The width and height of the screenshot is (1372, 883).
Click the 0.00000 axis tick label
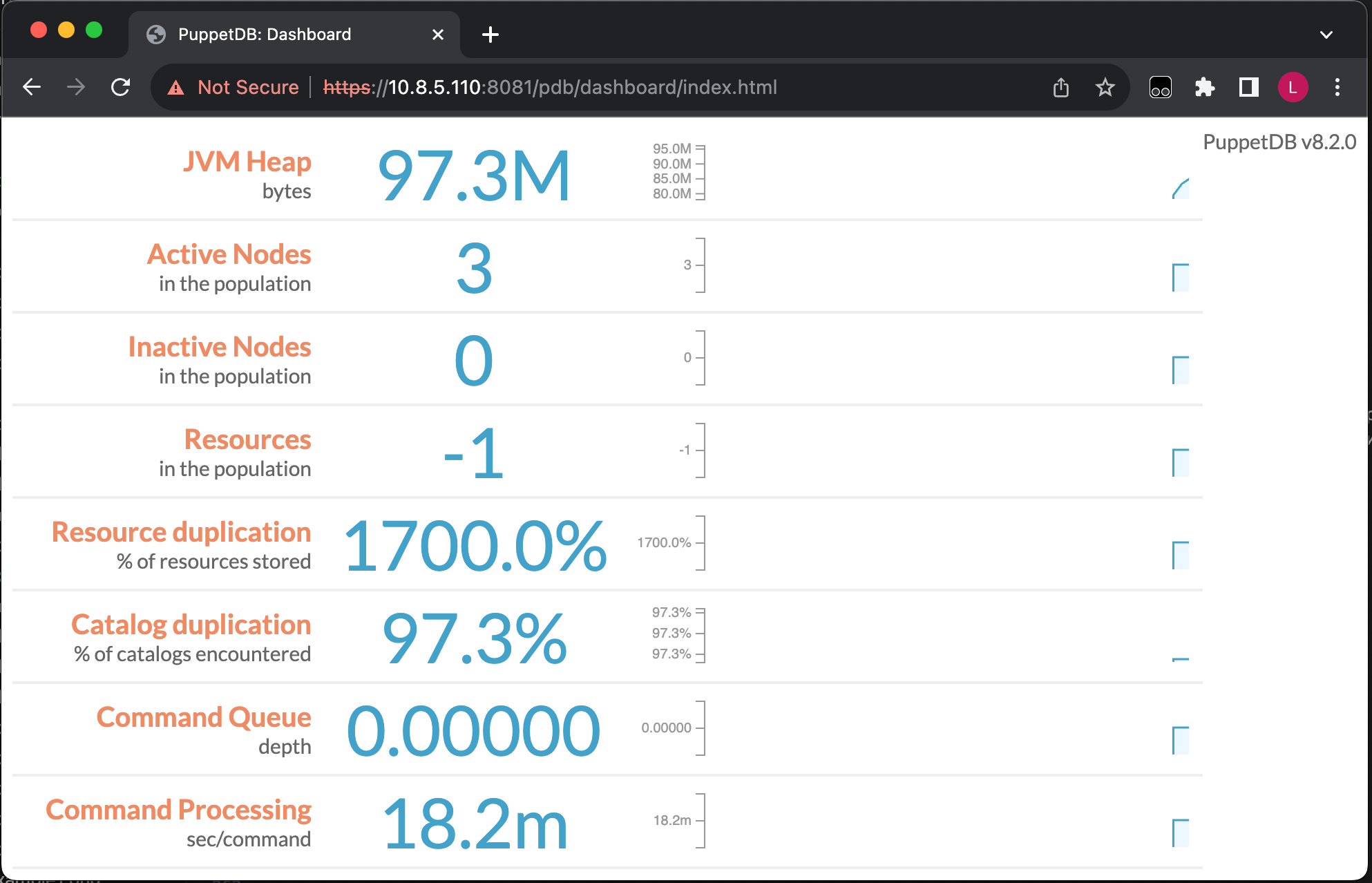[x=666, y=728]
